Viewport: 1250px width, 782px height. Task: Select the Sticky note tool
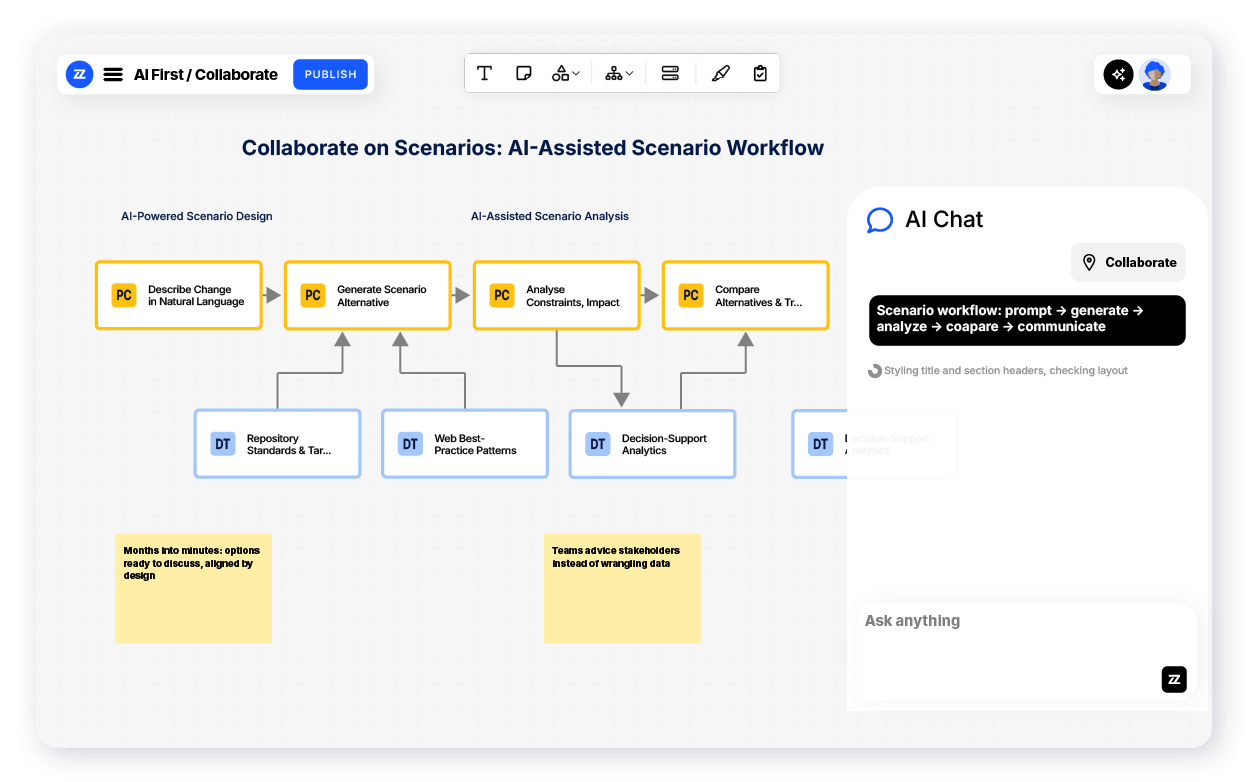(523, 73)
